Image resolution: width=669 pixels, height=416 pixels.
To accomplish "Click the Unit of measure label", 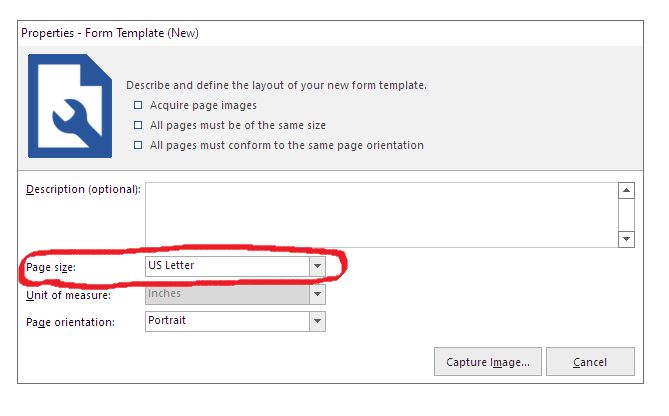I will 68,295.
